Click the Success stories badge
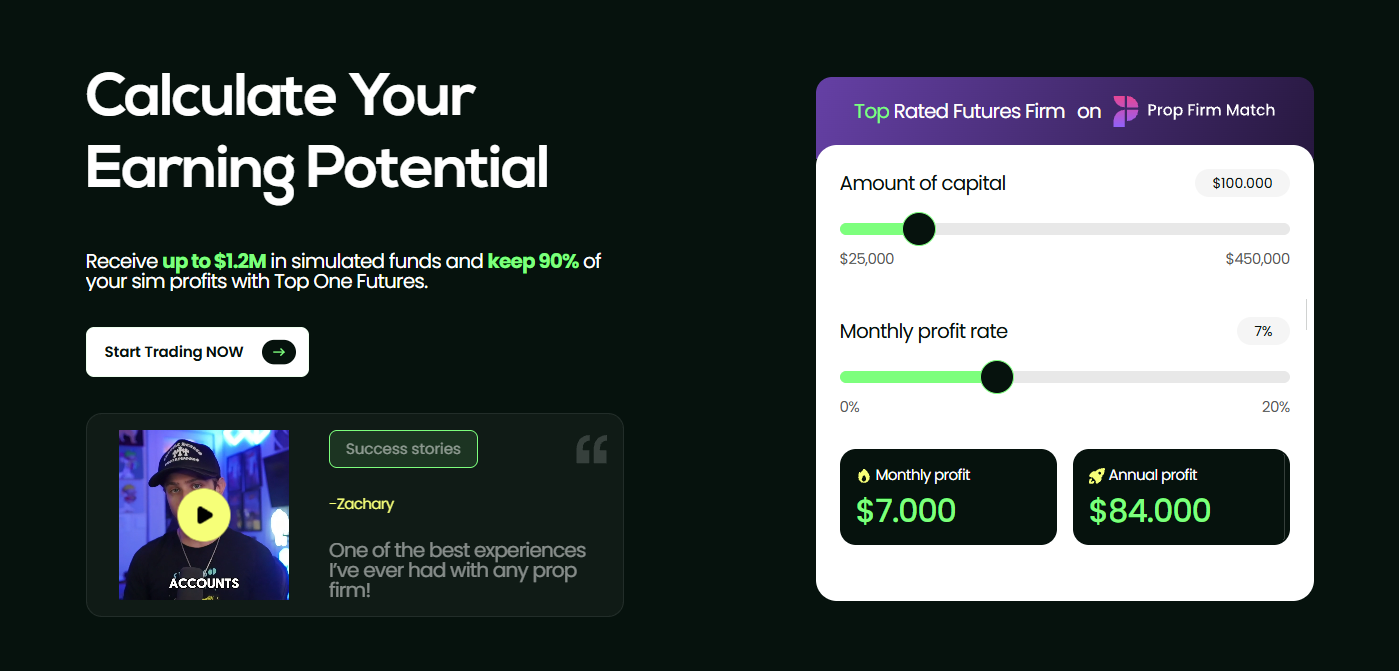This screenshot has height=671, width=1399. 403,449
